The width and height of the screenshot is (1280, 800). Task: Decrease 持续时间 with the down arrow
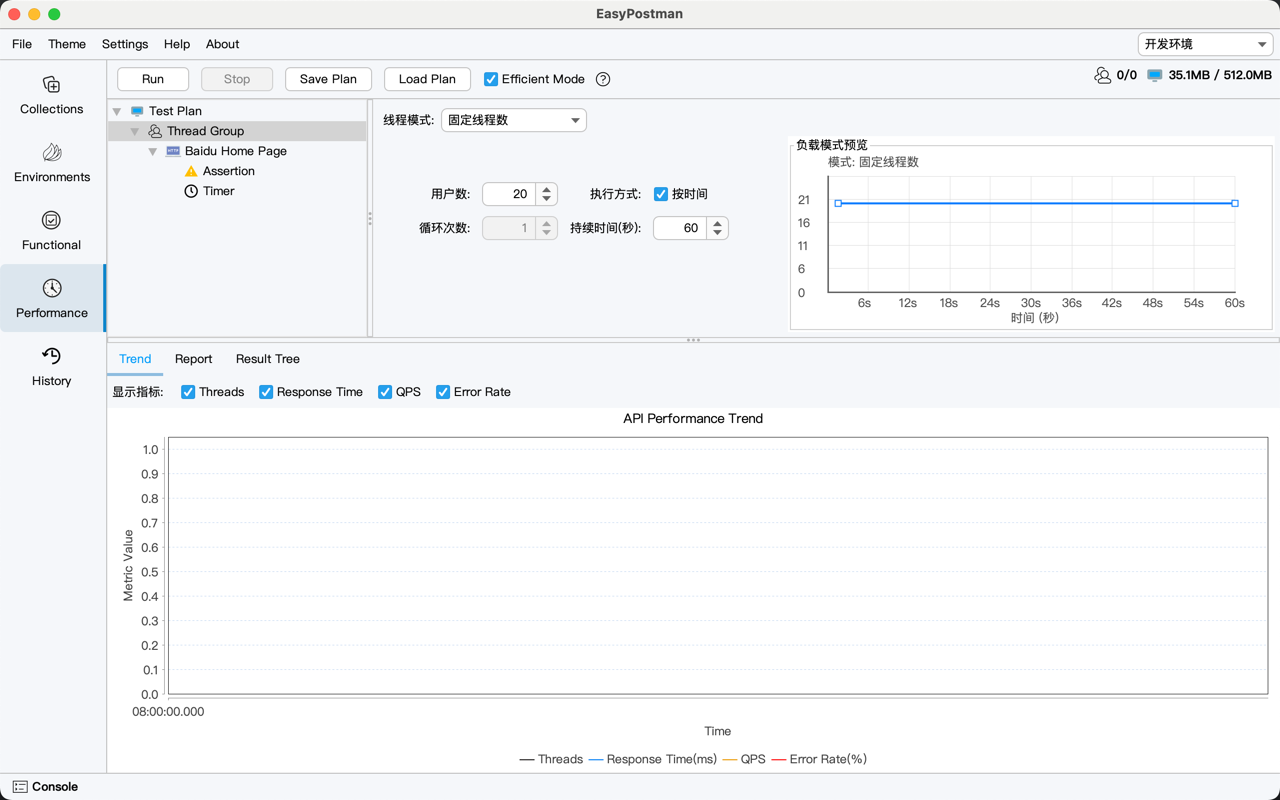coord(718,233)
